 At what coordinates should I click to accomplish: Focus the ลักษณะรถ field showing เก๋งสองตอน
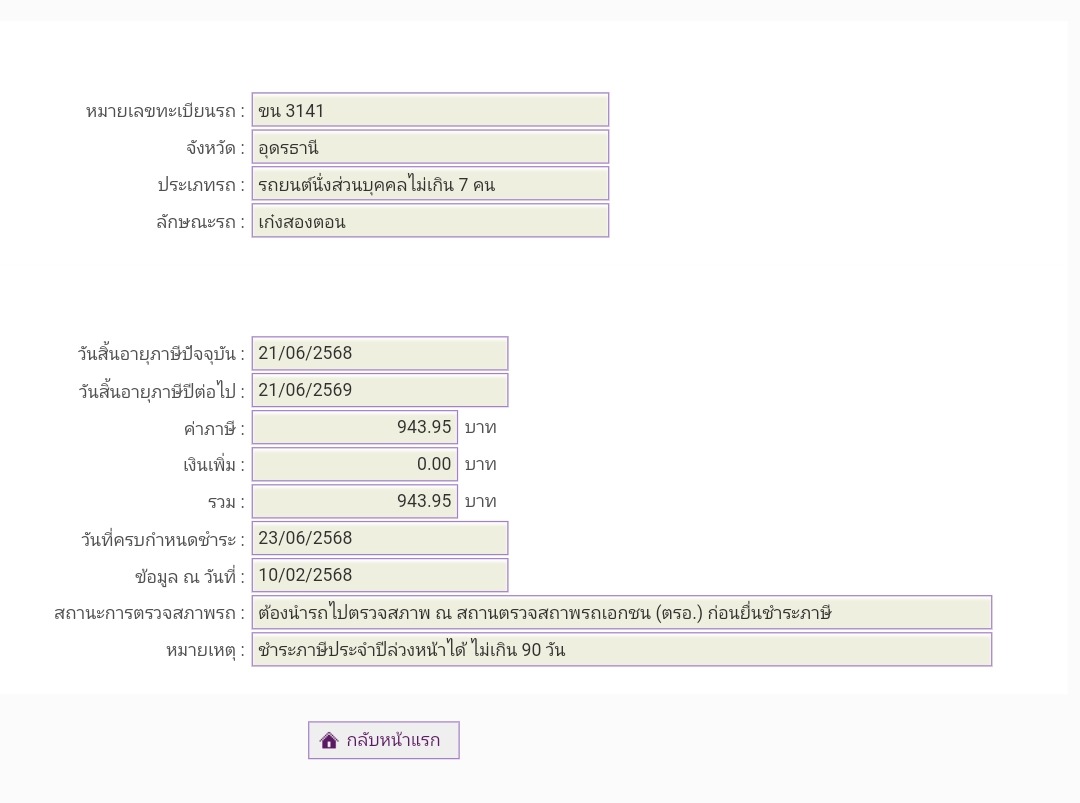click(429, 221)
